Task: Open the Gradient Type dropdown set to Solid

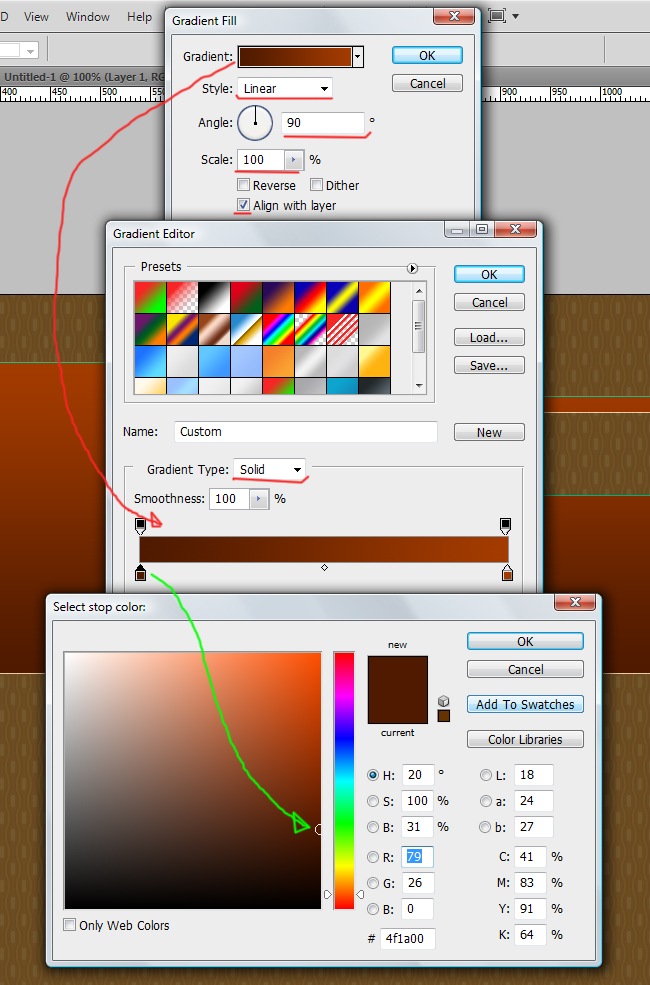Action: tap(269, 469)
